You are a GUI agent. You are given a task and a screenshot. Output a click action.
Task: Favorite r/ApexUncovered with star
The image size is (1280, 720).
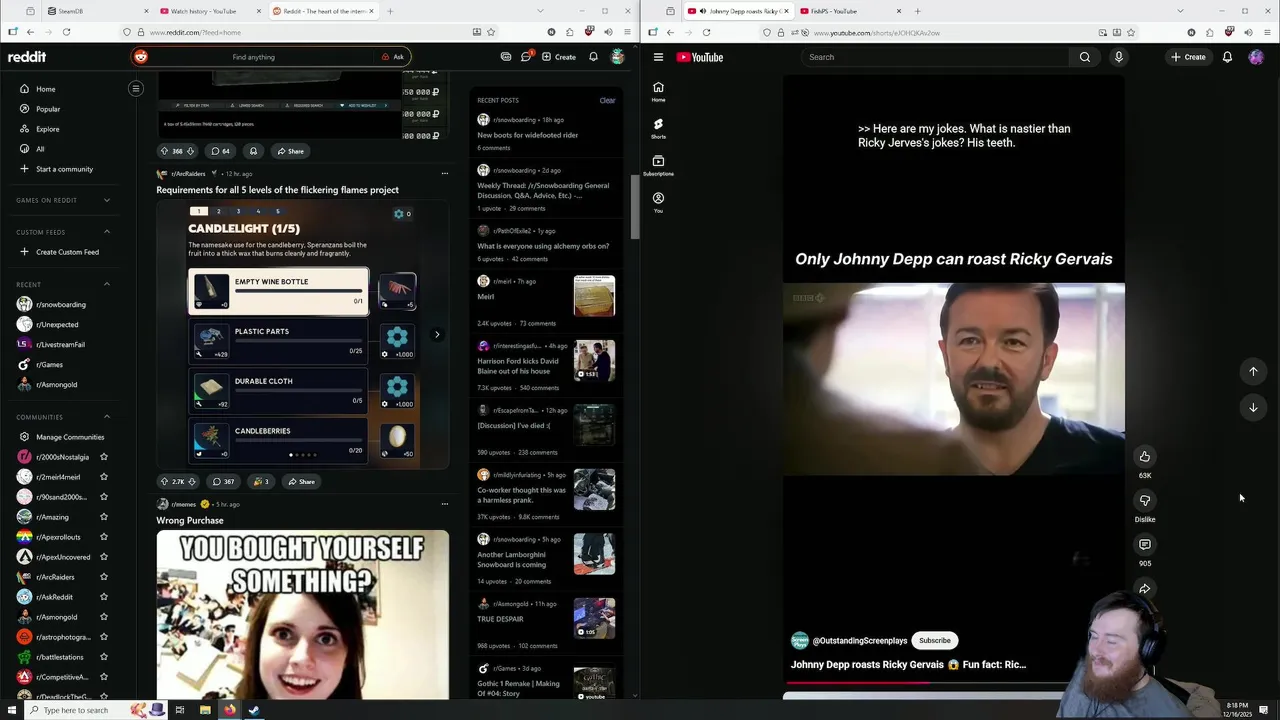coord(104,557)
